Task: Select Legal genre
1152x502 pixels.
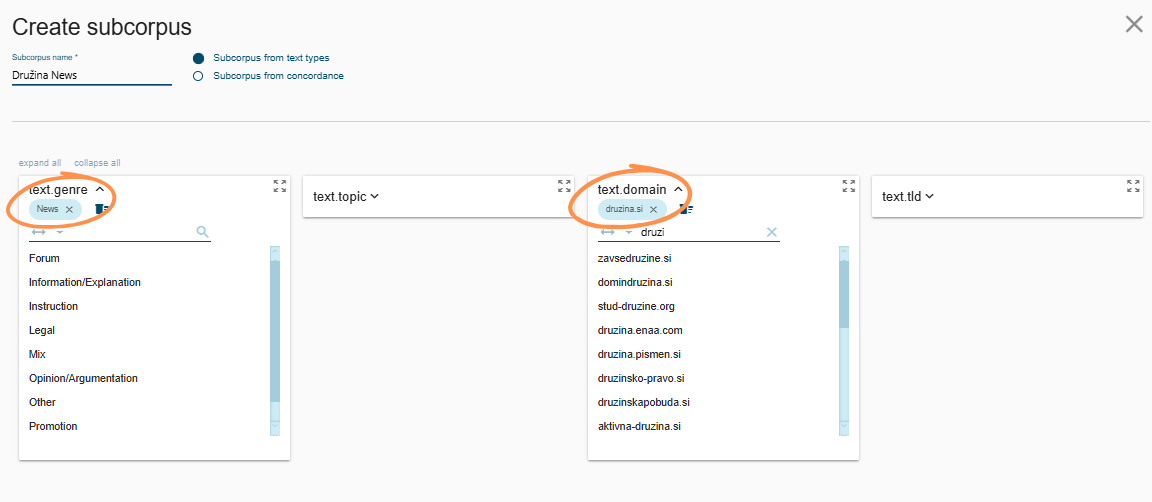Action: coord(42,330)
